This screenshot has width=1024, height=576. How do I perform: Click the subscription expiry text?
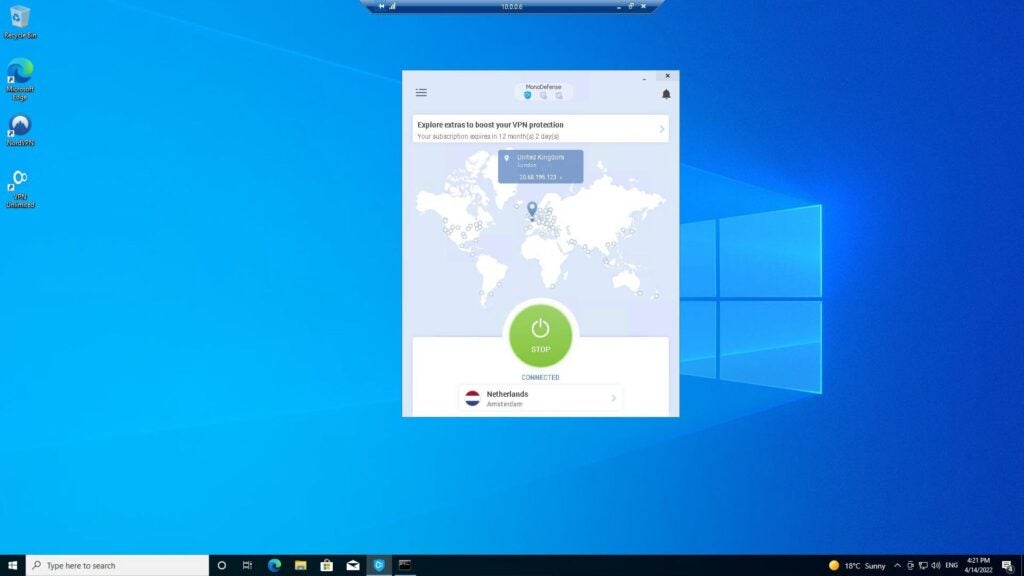(488, 136)
